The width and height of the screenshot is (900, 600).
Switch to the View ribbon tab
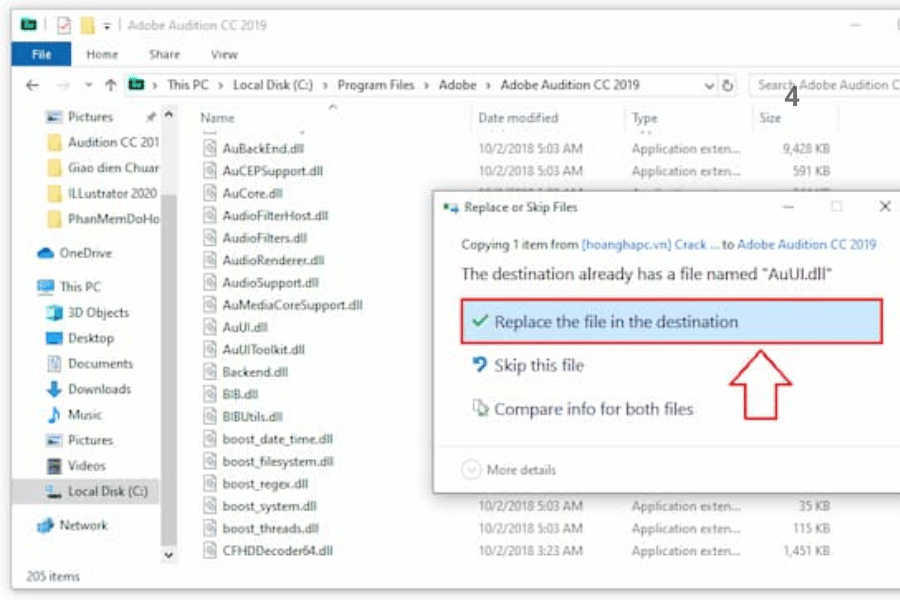(x=224, y=54)
